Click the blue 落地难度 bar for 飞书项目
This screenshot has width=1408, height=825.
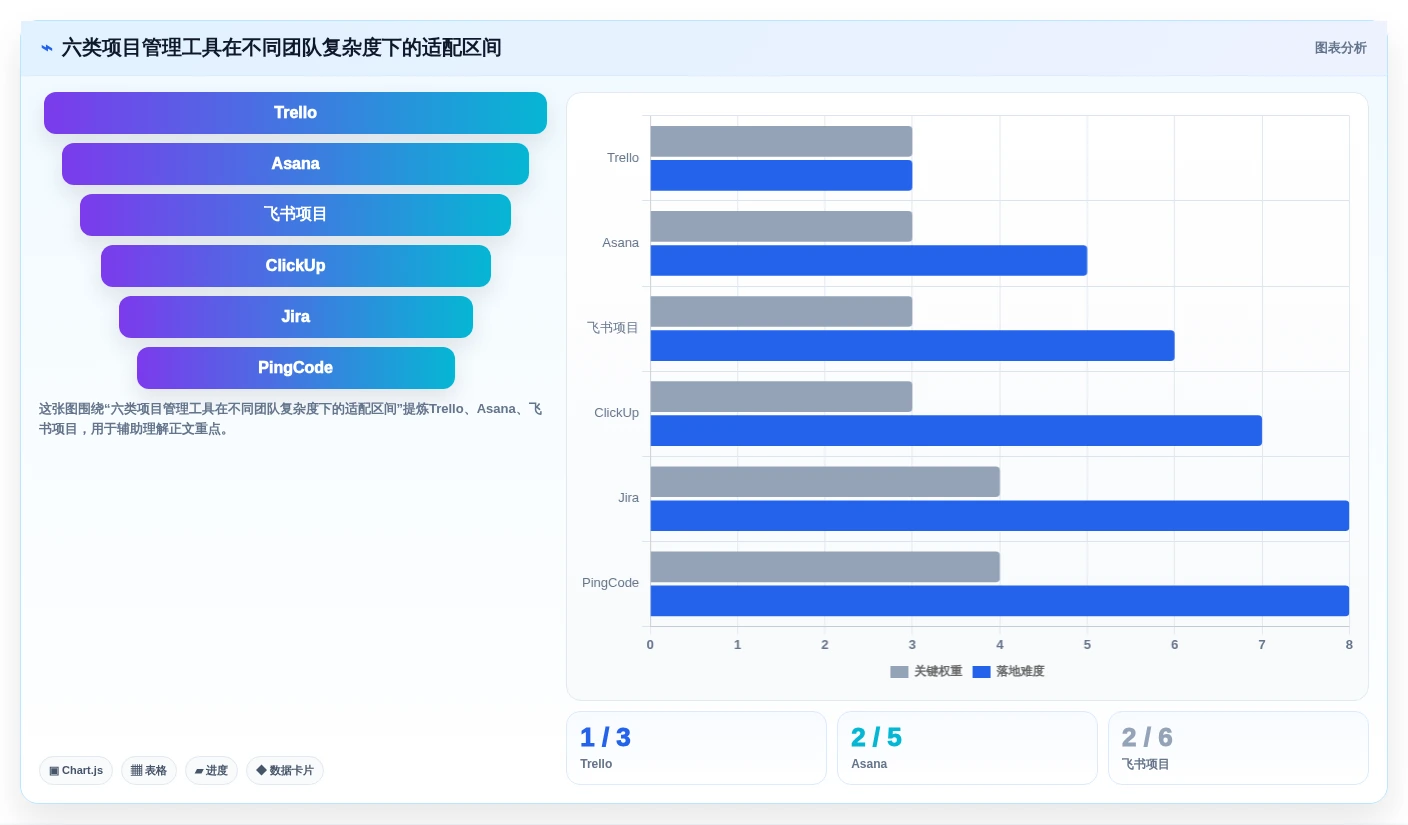click(912, 345)
